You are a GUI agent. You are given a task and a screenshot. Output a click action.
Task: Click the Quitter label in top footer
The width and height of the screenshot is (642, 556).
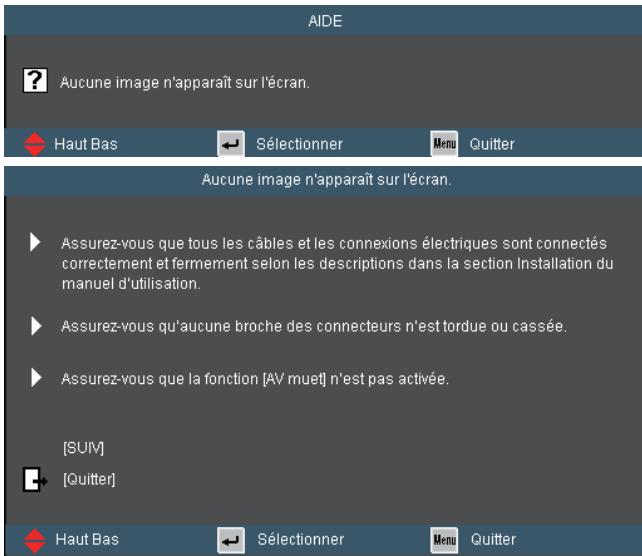492,144
